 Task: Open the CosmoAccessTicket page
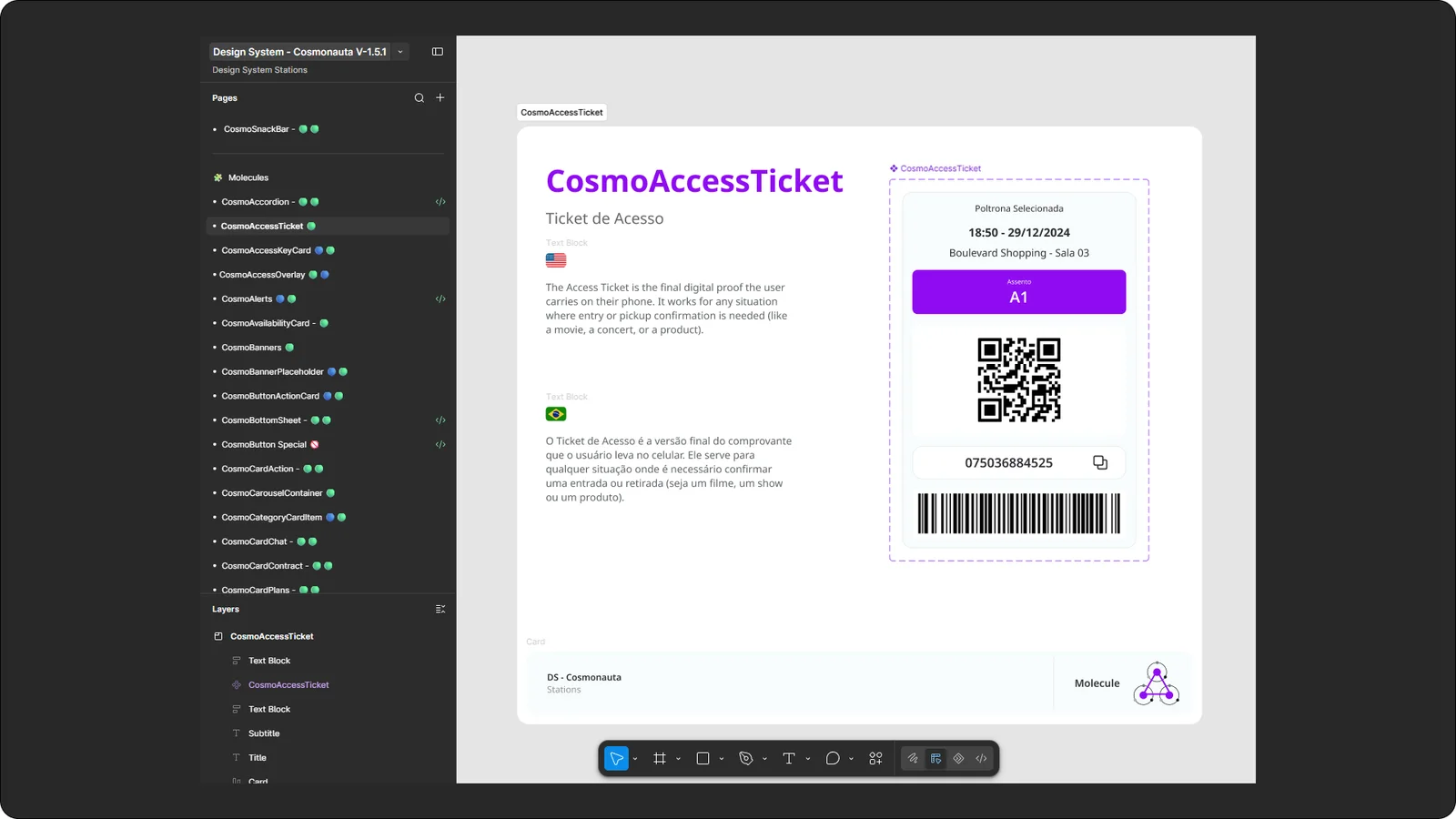[328, 226]
